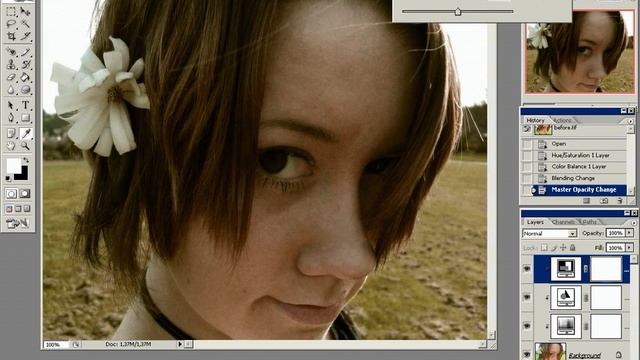Set history brush source to Open state
This screenshot has height=360, width=640.
tap(527, 144)
